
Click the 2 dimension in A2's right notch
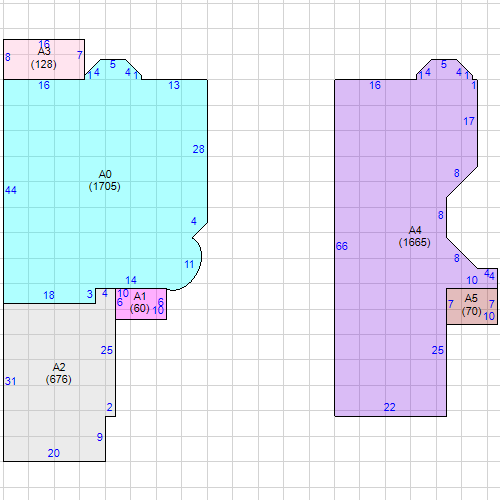point(109,407)
